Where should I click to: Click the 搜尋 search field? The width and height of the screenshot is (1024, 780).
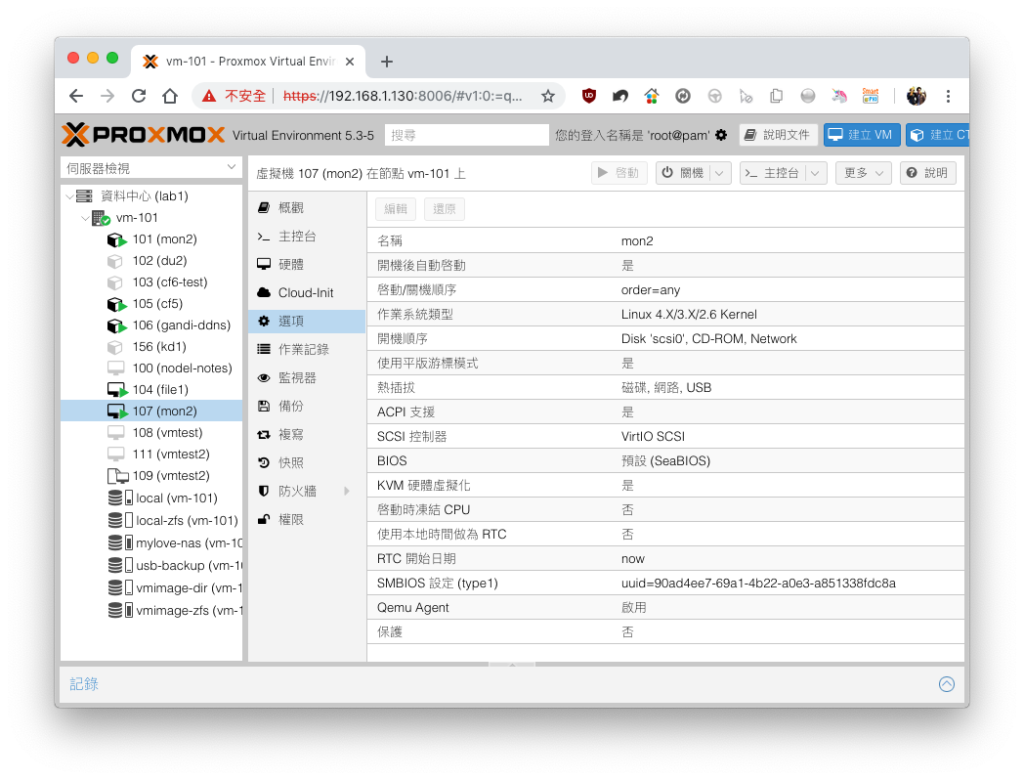(466, 135)
